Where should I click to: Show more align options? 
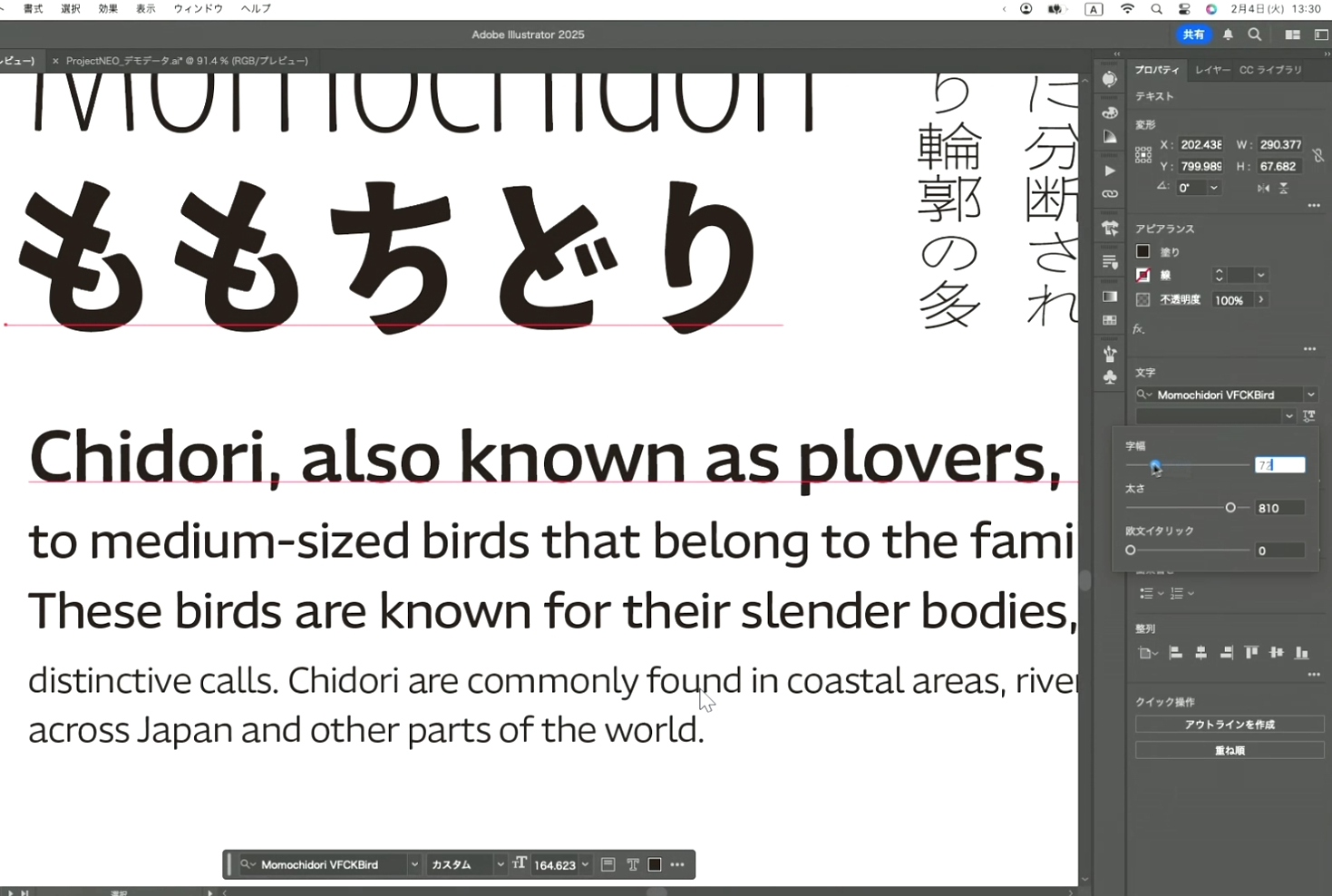[1313, 675]
